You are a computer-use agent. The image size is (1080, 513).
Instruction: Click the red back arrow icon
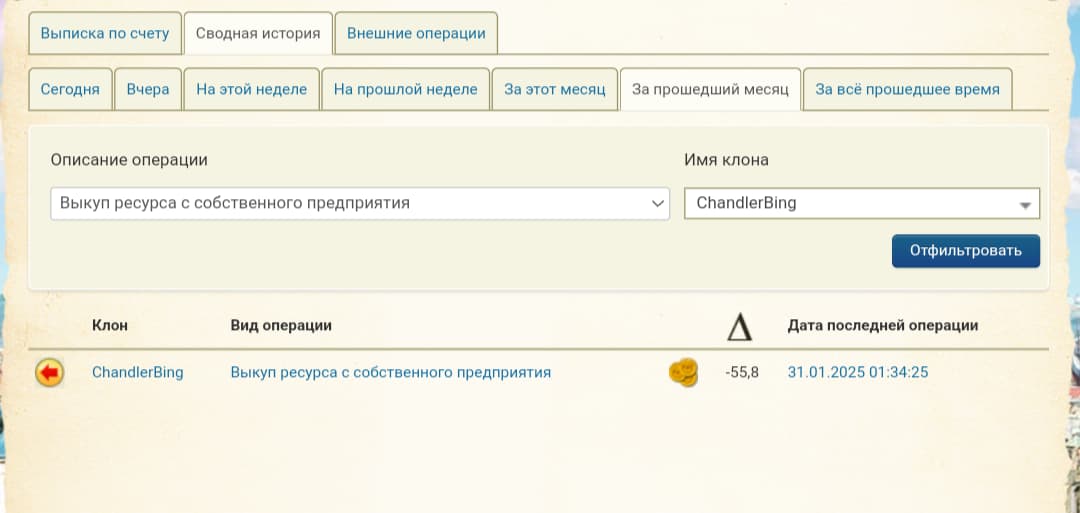pyautogui.click(x=49, y=373)
